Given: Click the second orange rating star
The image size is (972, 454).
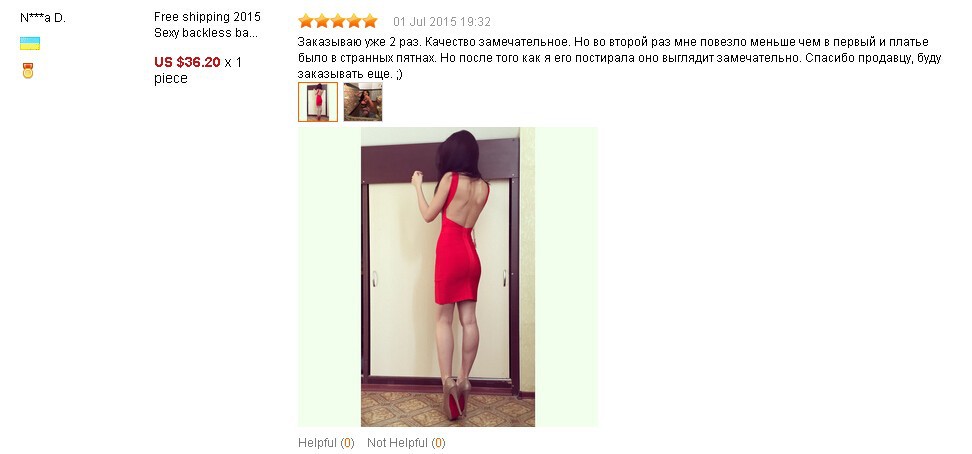Looking at the screenshot, I should (x=322, y=21).
